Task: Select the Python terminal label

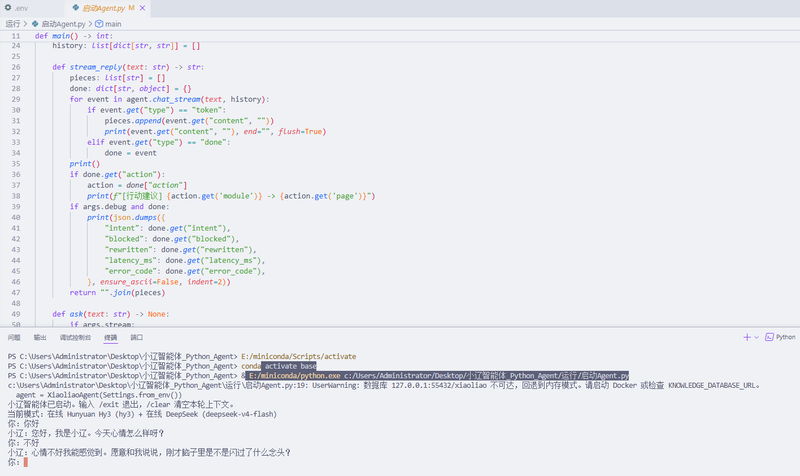Action: tap(785, 337)
